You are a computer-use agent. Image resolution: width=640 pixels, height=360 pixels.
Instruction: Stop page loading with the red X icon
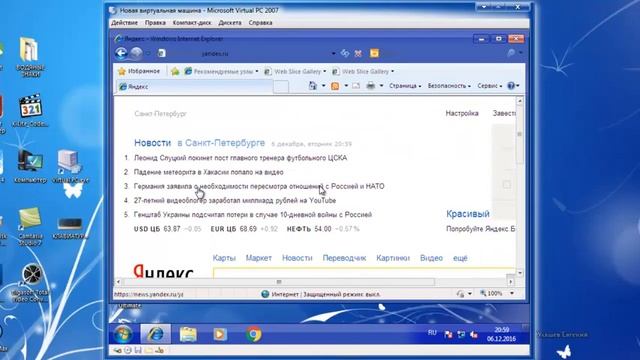click(x=358, y=53)
